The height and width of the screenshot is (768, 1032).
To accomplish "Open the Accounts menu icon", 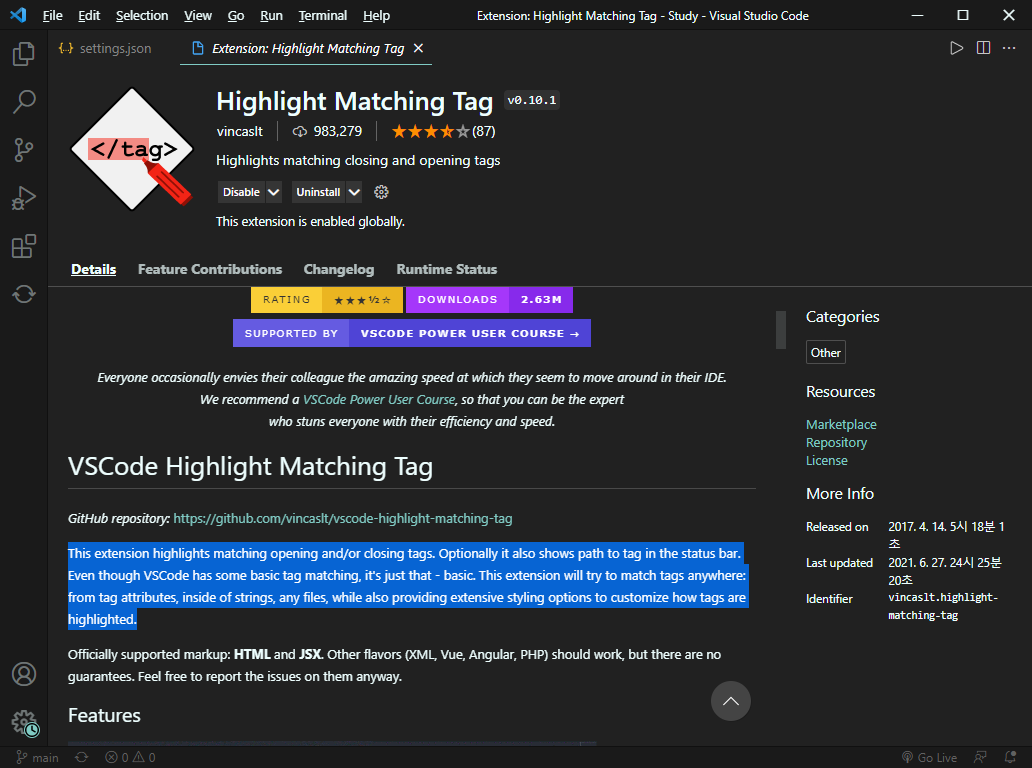I will 24,674.
